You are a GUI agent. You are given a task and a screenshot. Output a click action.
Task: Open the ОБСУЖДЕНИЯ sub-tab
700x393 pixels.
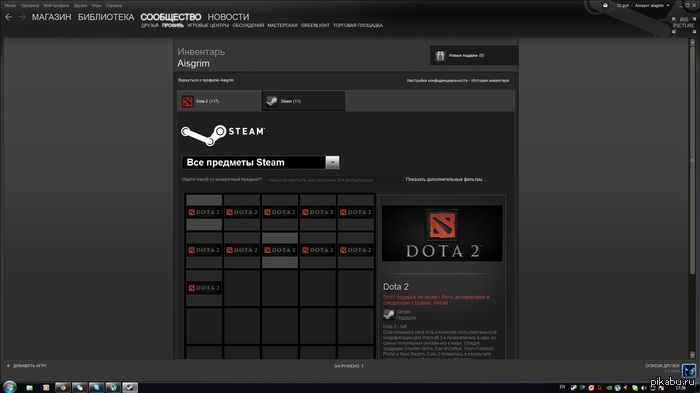[248, 25]
